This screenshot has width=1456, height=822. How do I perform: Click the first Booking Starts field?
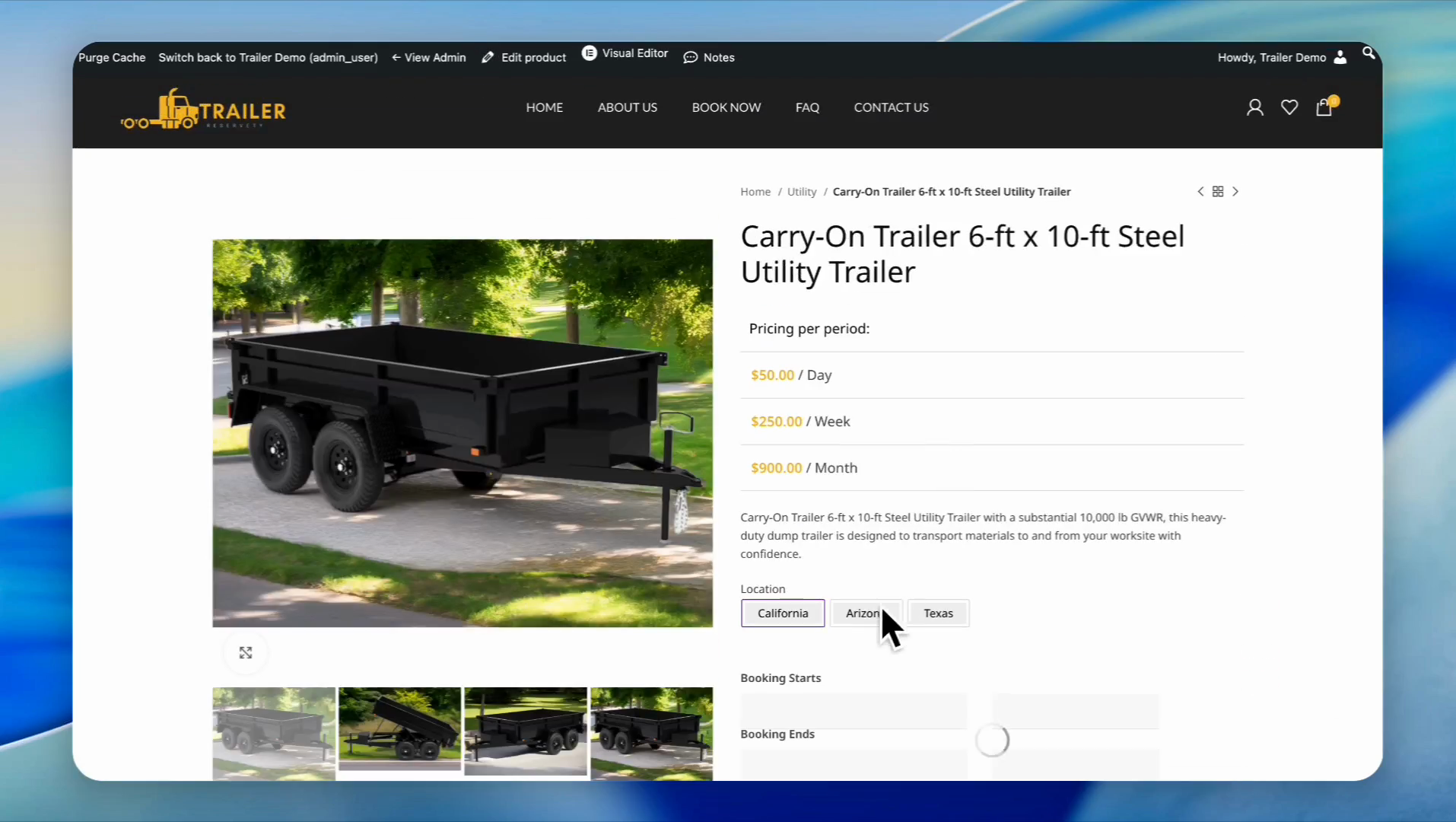click(x=854, y=712)
